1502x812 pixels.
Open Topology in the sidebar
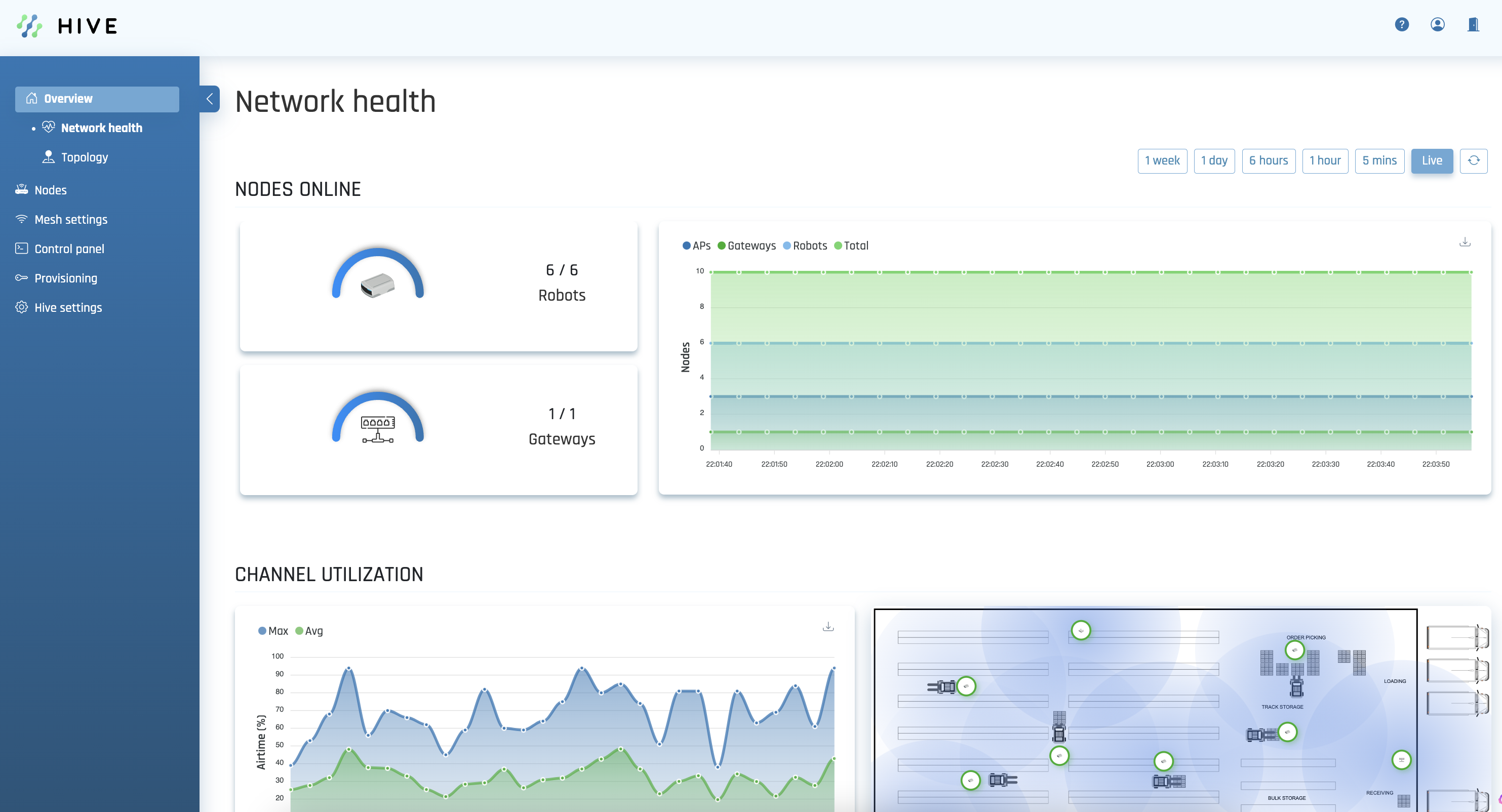tap(85, 157)
